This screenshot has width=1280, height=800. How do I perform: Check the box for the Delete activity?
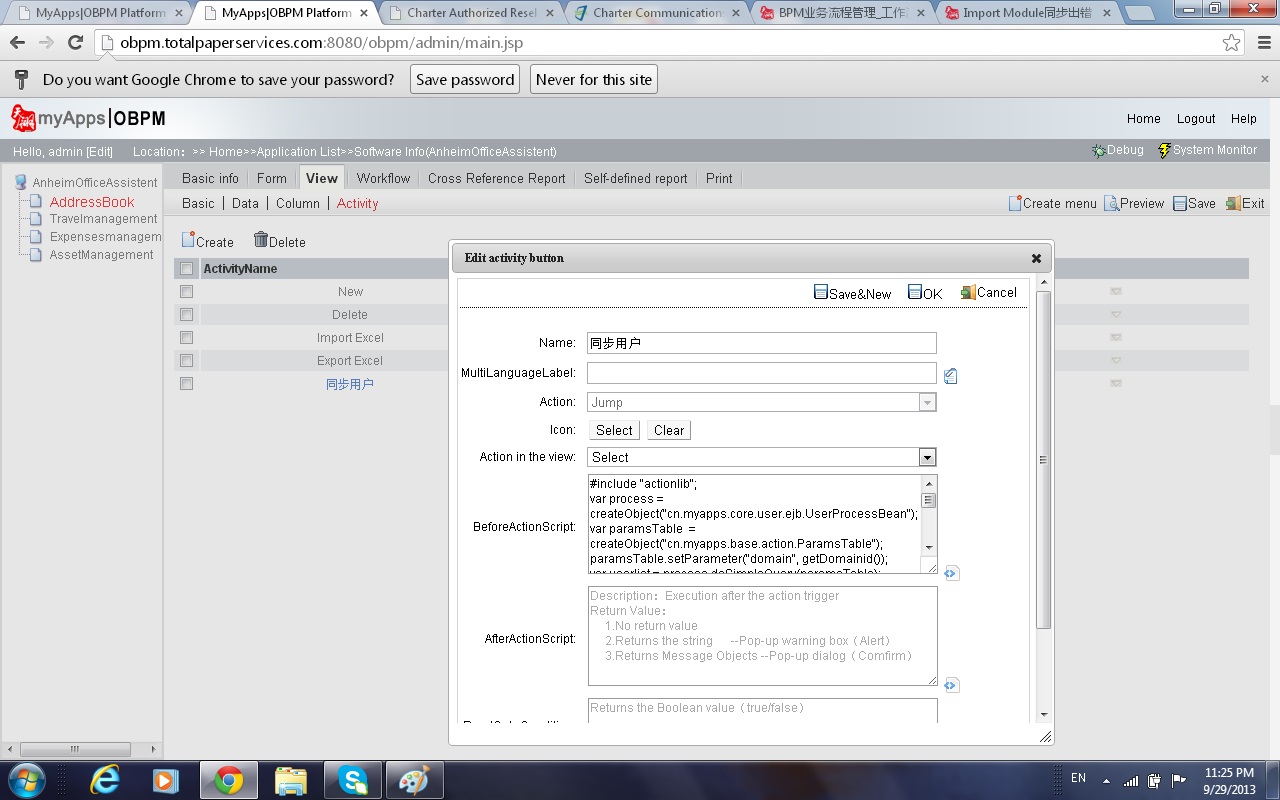click(186, 315)
